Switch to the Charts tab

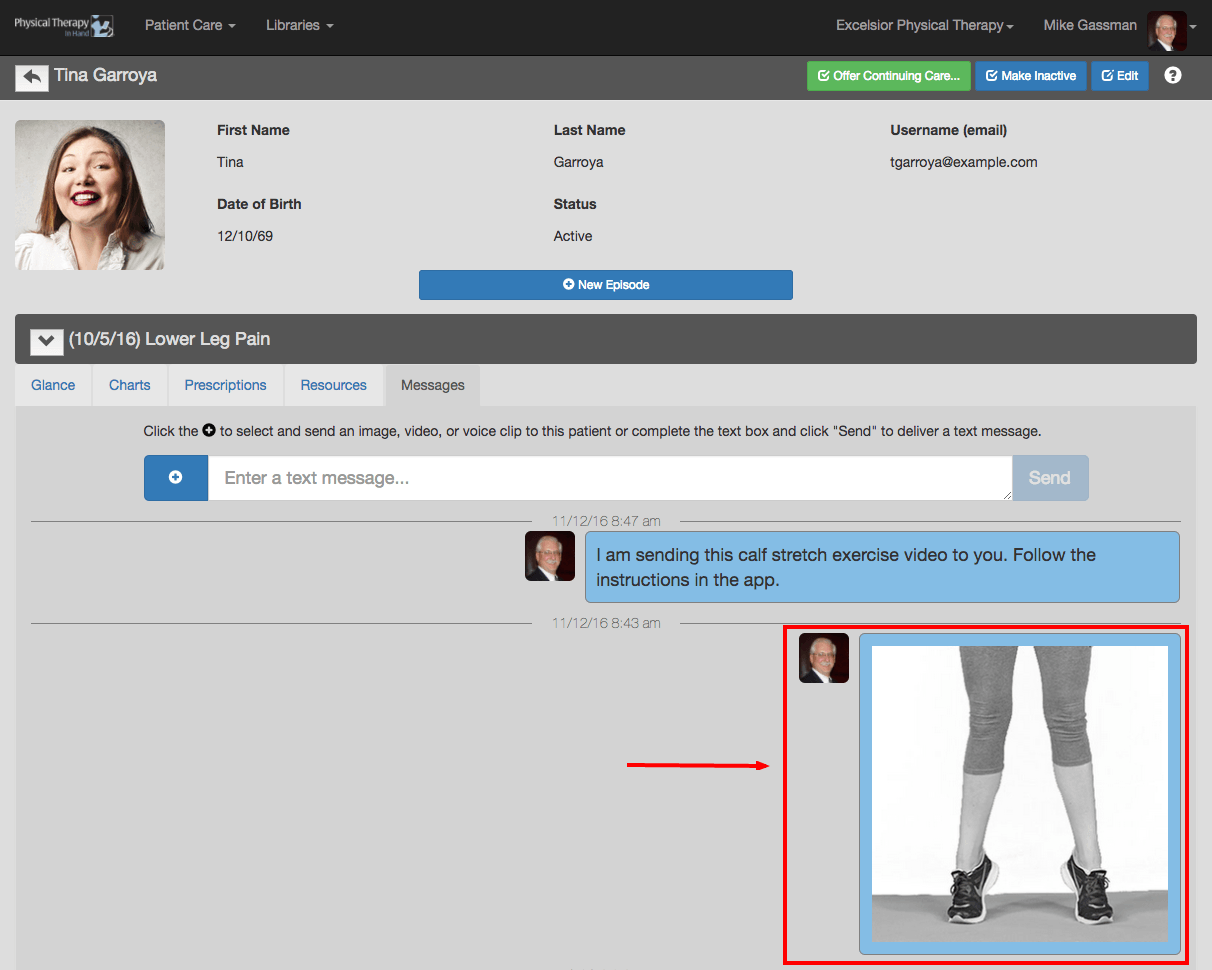(x=130, y=385)
